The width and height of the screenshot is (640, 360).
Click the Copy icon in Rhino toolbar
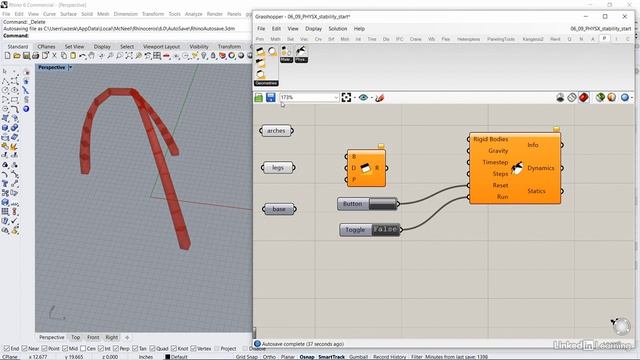pyautogui.click(x=64, y=56)
